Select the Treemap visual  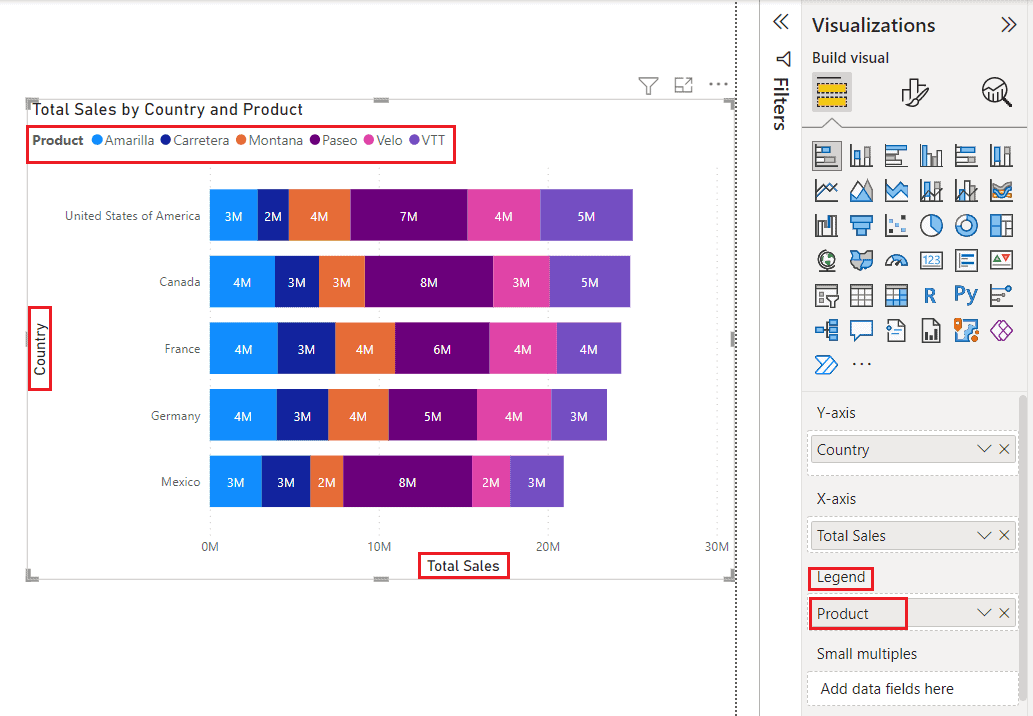pyautogui.click(x=1001, y=226)
